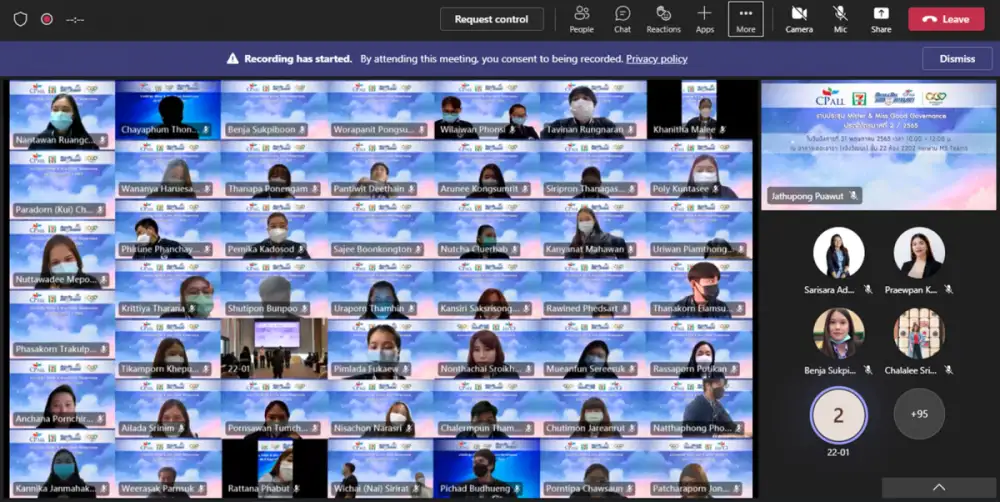Open the Reactions menu
This screenshot has width=1000, height=502.
point(663,19)
